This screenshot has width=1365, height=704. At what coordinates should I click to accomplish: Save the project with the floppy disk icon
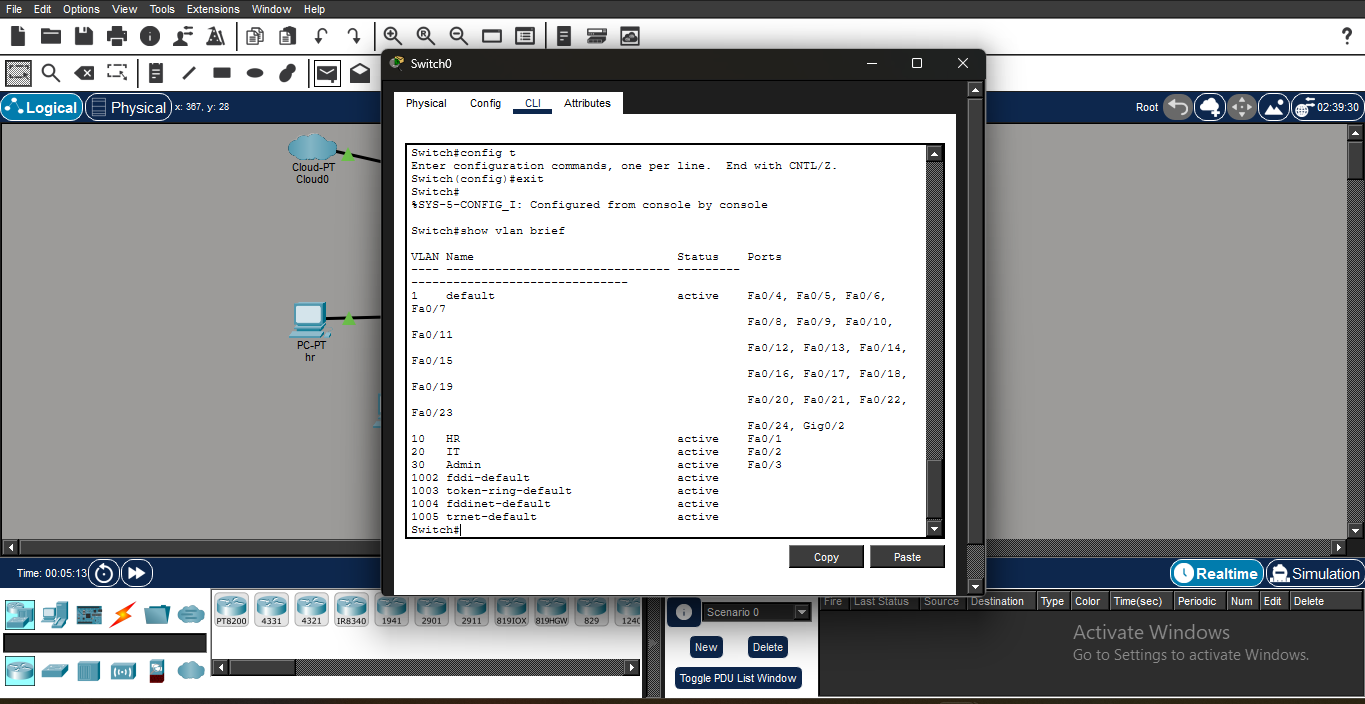click(x=83, y=36)
